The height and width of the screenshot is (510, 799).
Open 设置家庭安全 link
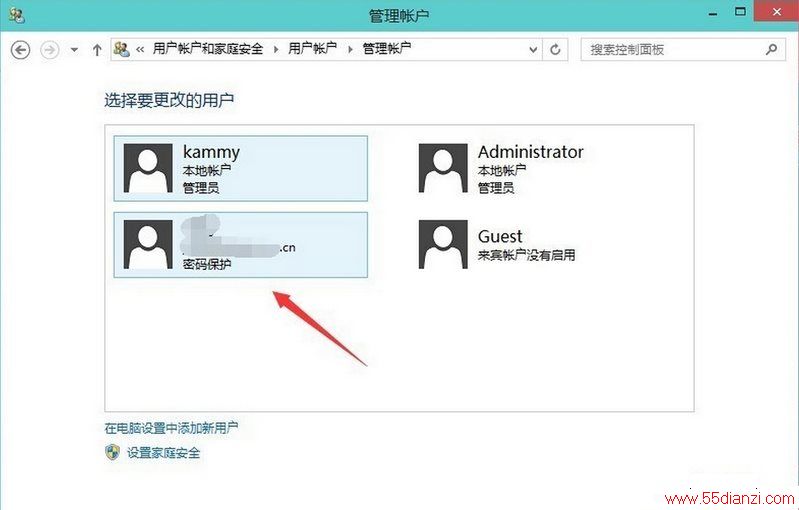[163, 452]
